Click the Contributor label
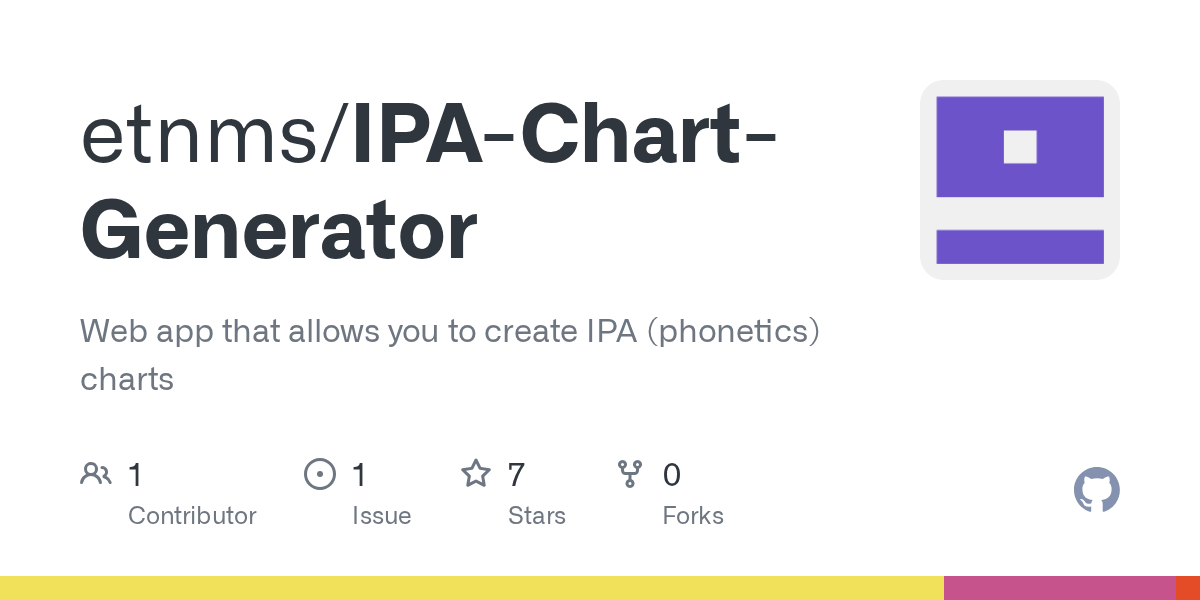 tap(192, 516)
